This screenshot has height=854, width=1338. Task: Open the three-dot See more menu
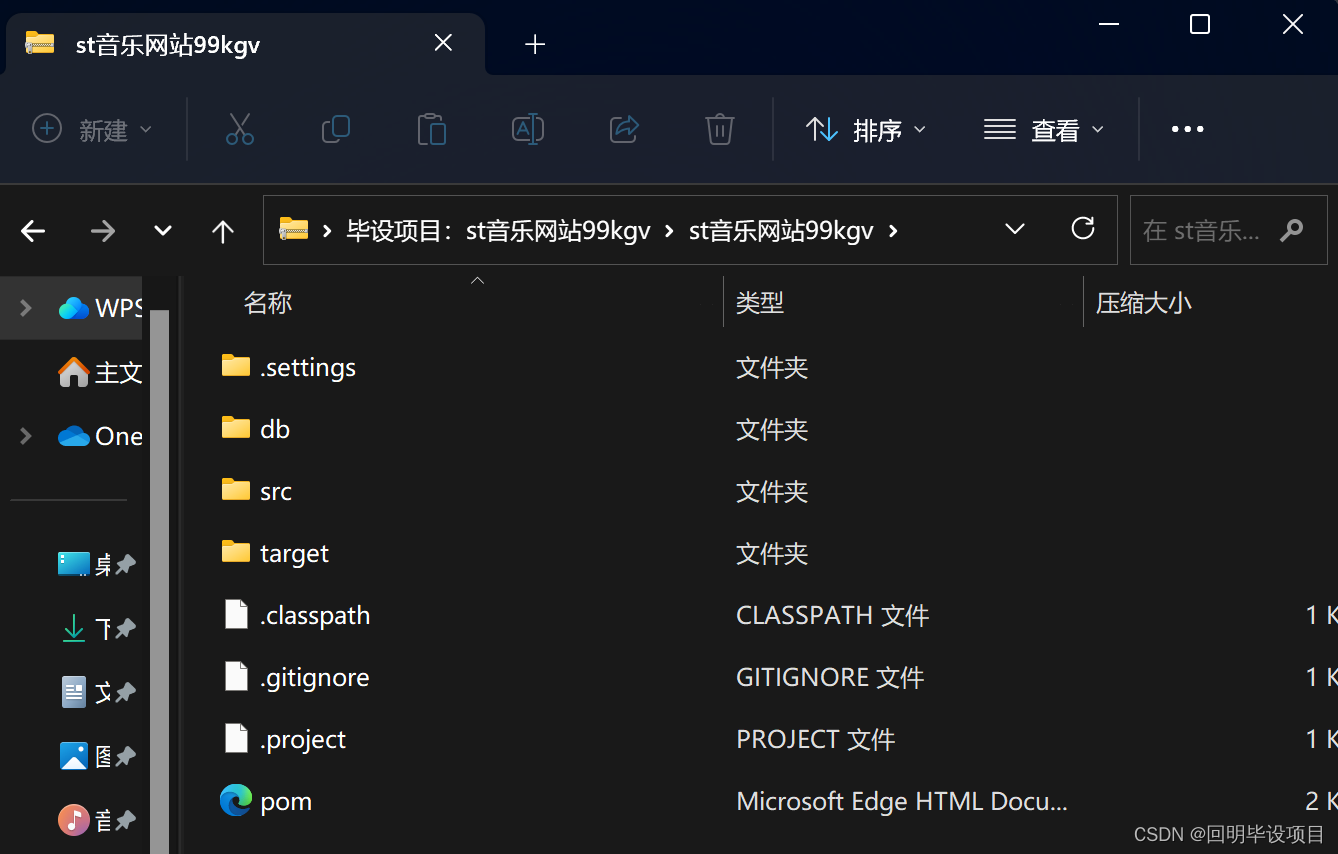pyautogui.click(x=1187, y=129)
